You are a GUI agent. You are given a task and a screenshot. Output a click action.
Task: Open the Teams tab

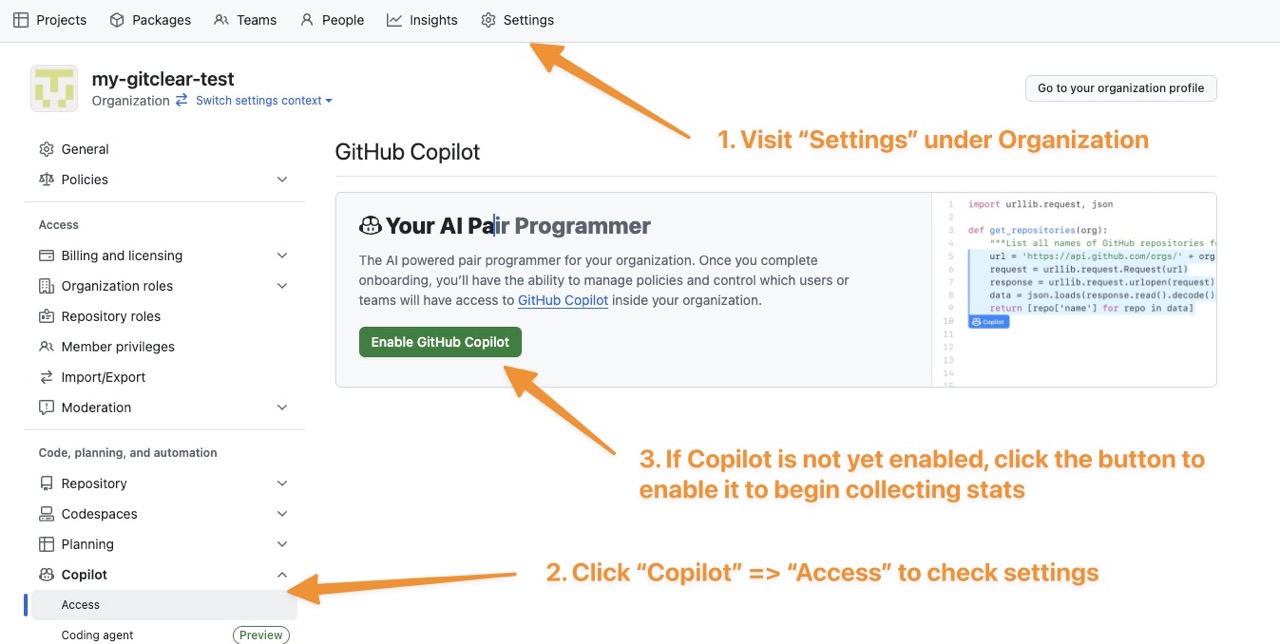tap(245, 20)
